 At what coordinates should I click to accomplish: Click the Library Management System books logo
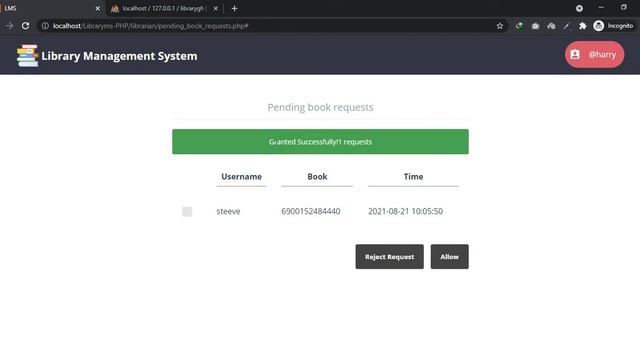(27, 56)
